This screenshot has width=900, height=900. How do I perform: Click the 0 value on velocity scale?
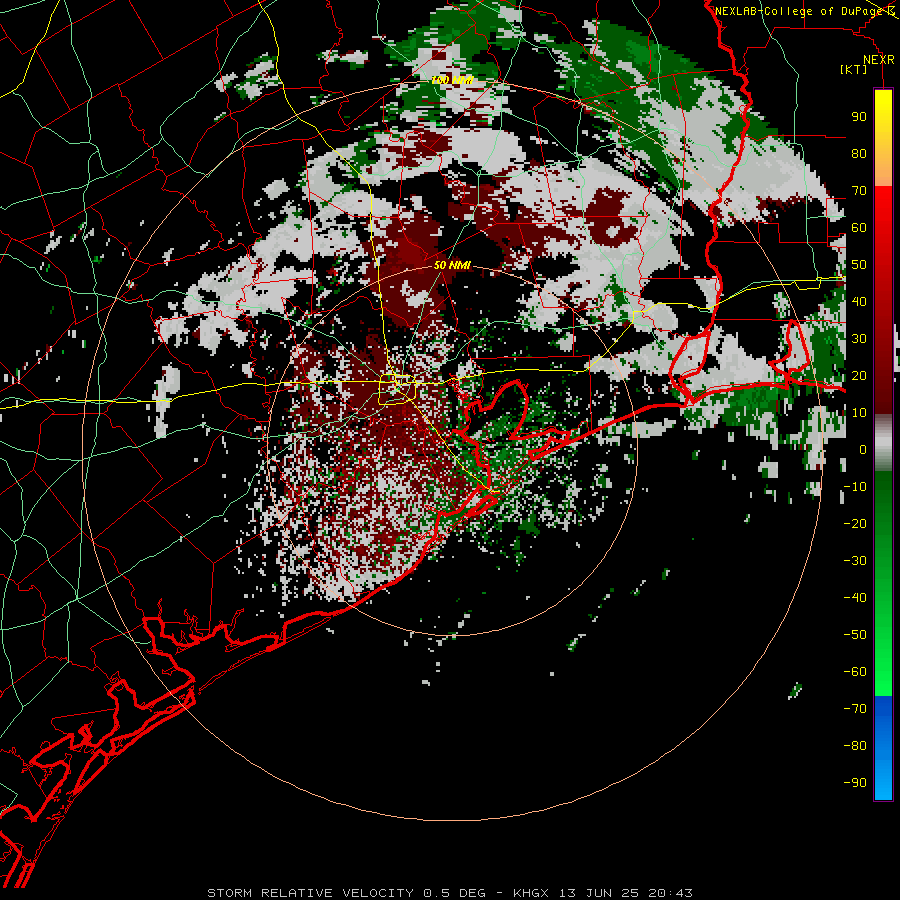point(863,449)
